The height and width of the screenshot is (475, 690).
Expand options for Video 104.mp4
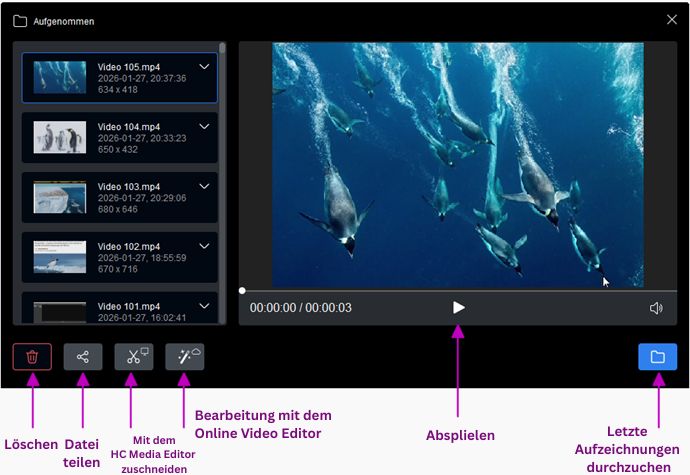pyautogui.click(x=204, y=127)
